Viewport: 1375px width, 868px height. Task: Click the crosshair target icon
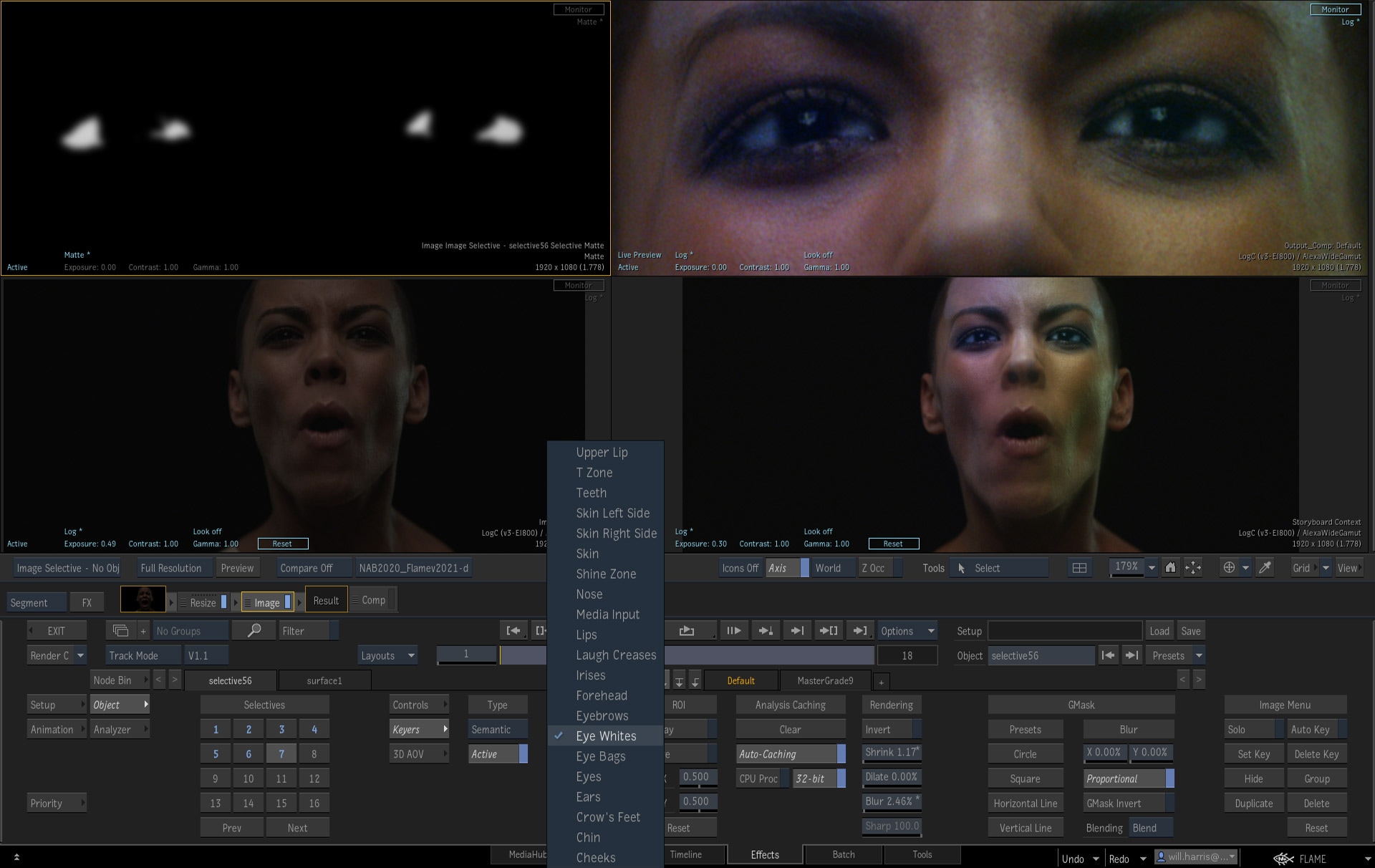coord(1229,568)
